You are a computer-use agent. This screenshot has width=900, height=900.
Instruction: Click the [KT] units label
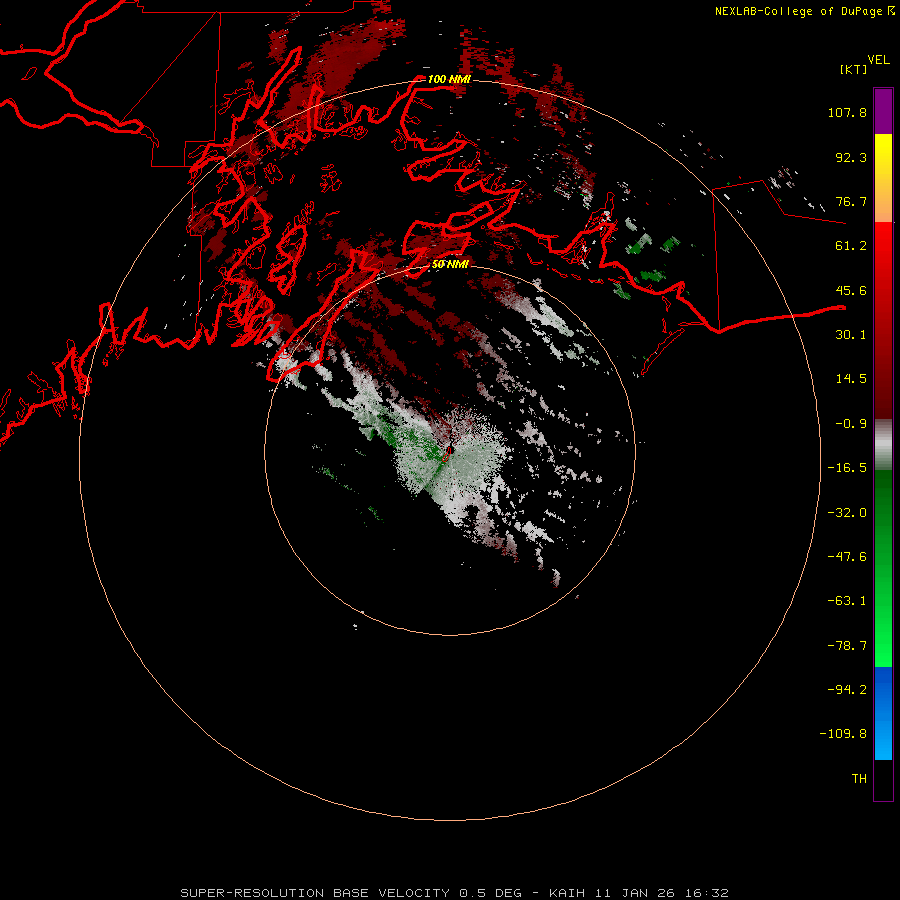pyautogui.click(x=854, y=69)
